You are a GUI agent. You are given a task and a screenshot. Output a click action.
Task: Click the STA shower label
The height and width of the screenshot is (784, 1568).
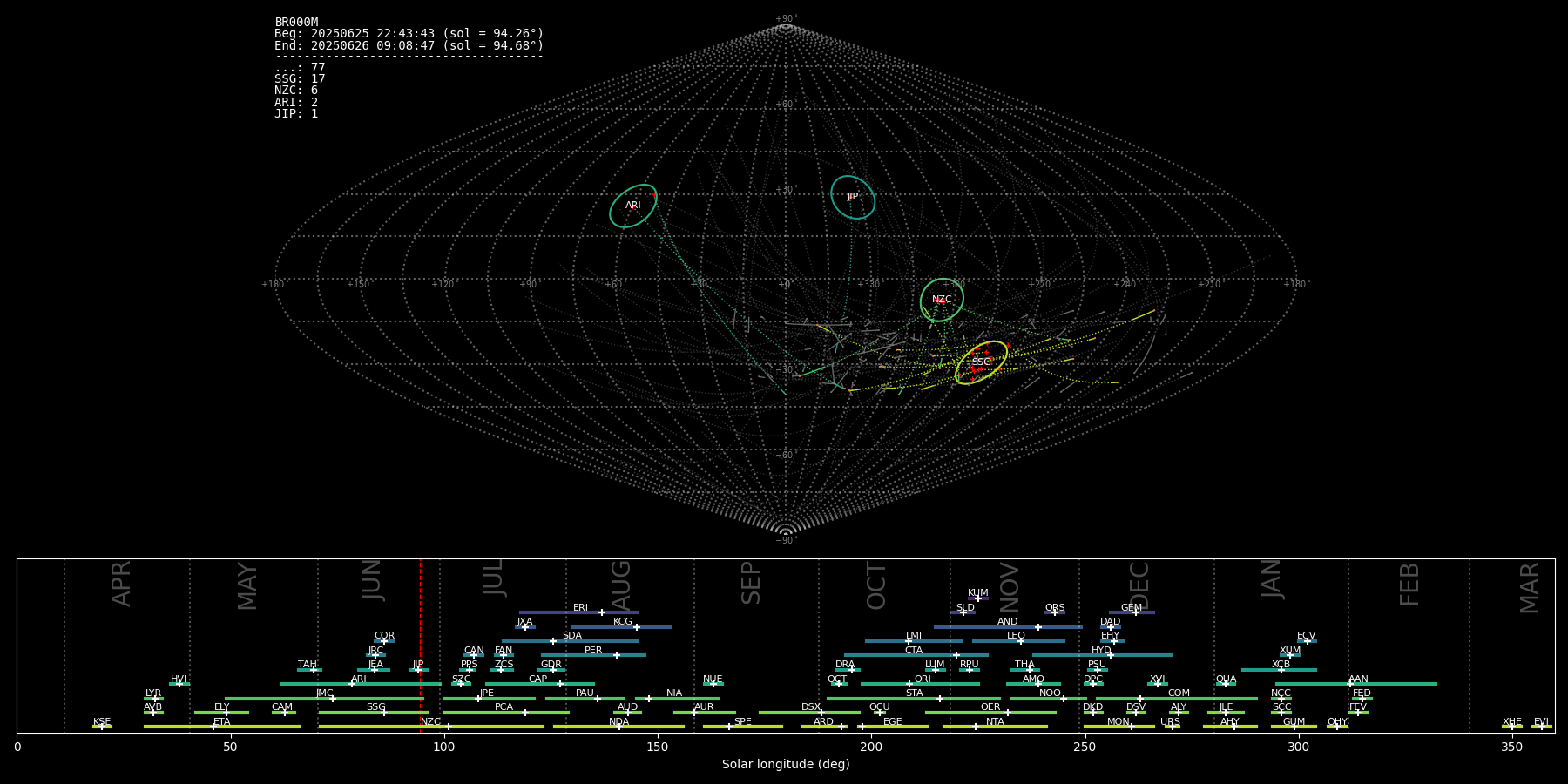[x=914, y=693]
